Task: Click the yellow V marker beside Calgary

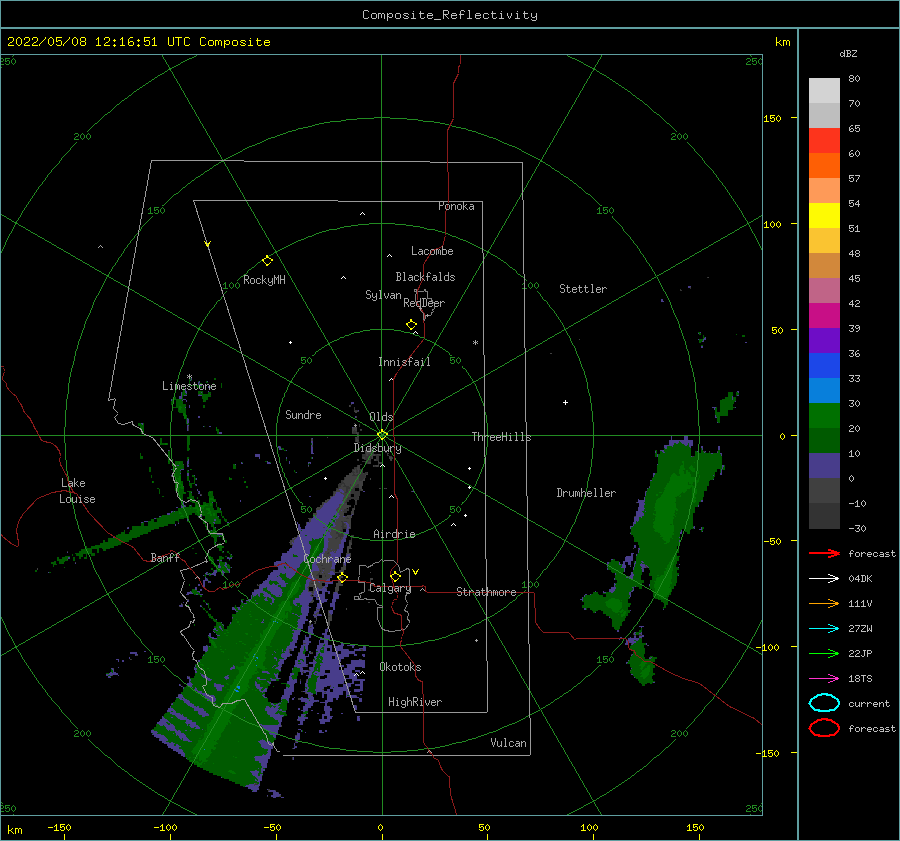Action: (x=416, y=572)
